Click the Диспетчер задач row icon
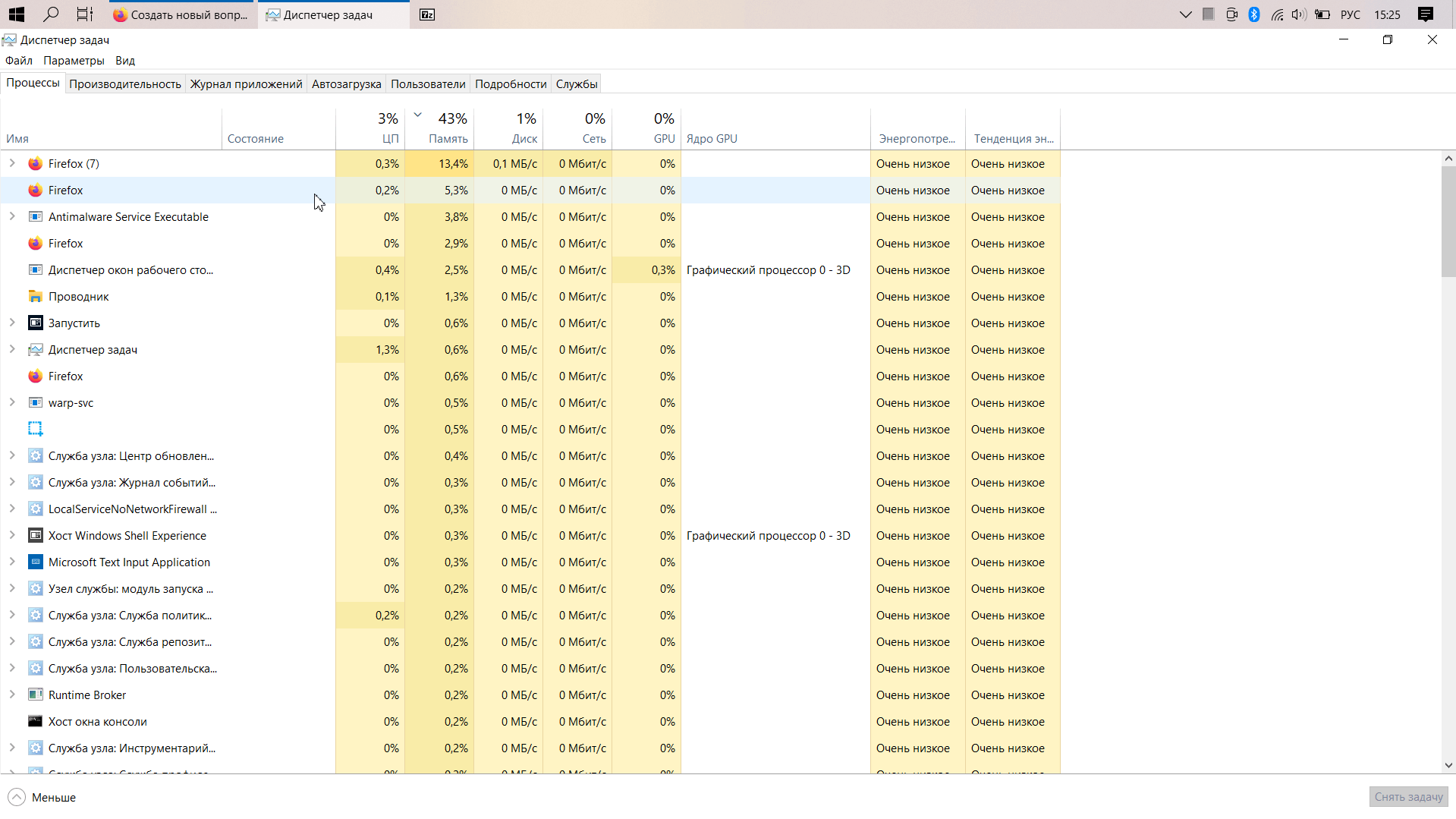1456x819 pixels. click(35, 350)
